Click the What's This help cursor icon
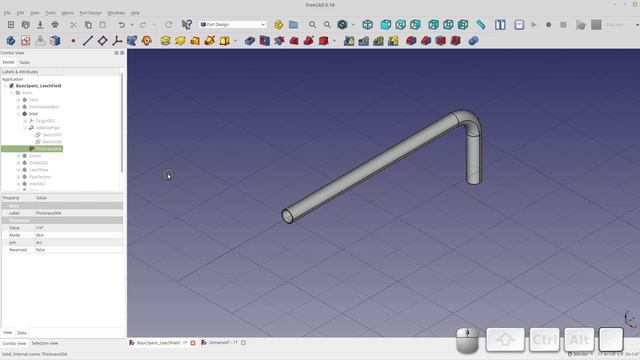 click(x=187, y=24)
